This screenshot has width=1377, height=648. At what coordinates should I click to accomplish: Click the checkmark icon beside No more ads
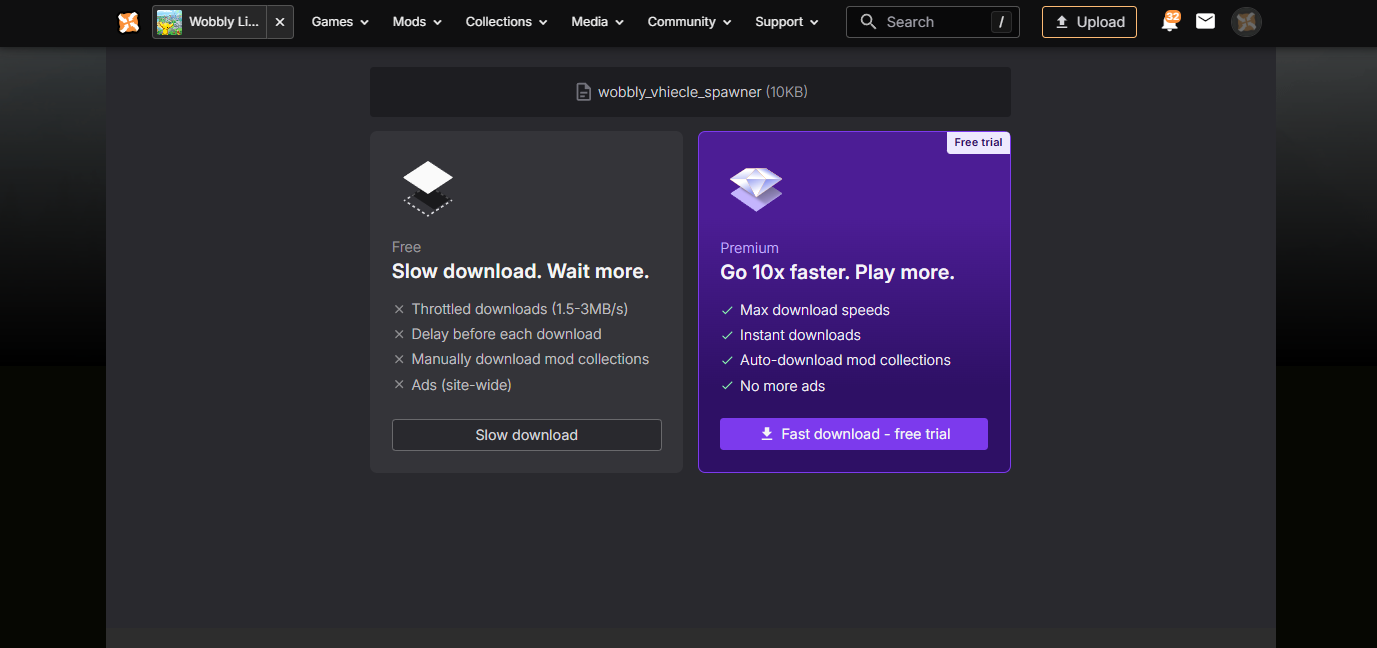[x=727, y=386]
